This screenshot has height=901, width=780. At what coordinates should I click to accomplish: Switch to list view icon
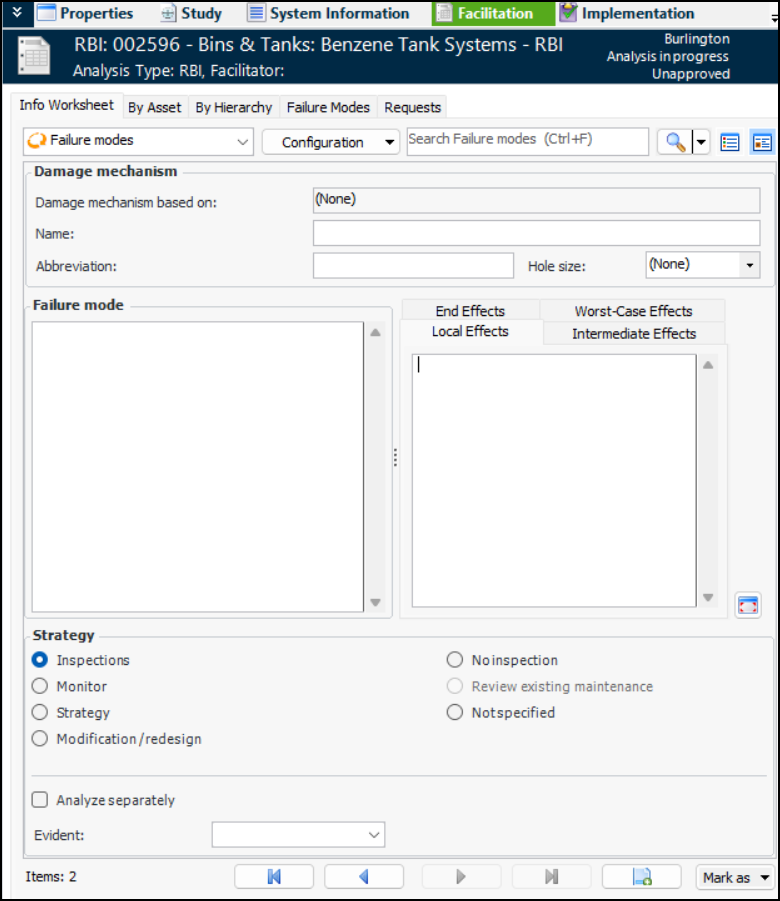[x=730, y=142]
